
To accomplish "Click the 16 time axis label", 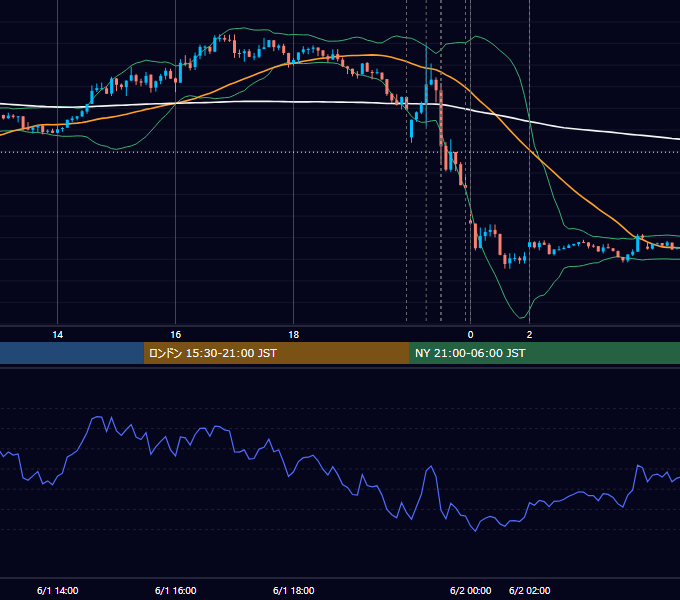I will (x=175, y=335).
